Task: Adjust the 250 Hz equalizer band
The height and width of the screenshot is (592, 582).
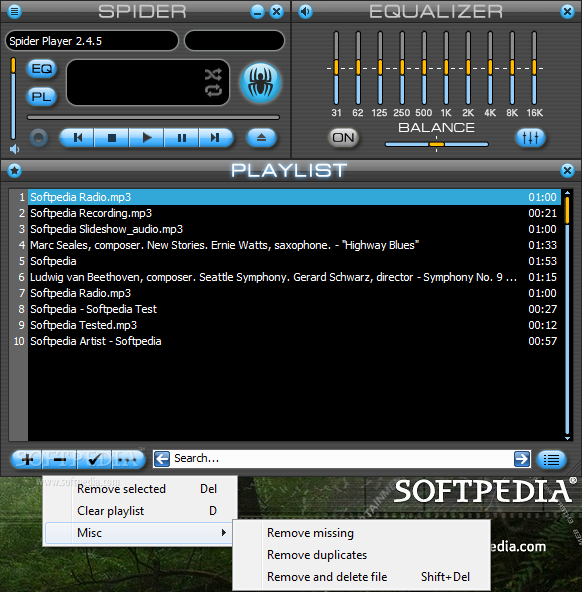Action: pos(402,68)
